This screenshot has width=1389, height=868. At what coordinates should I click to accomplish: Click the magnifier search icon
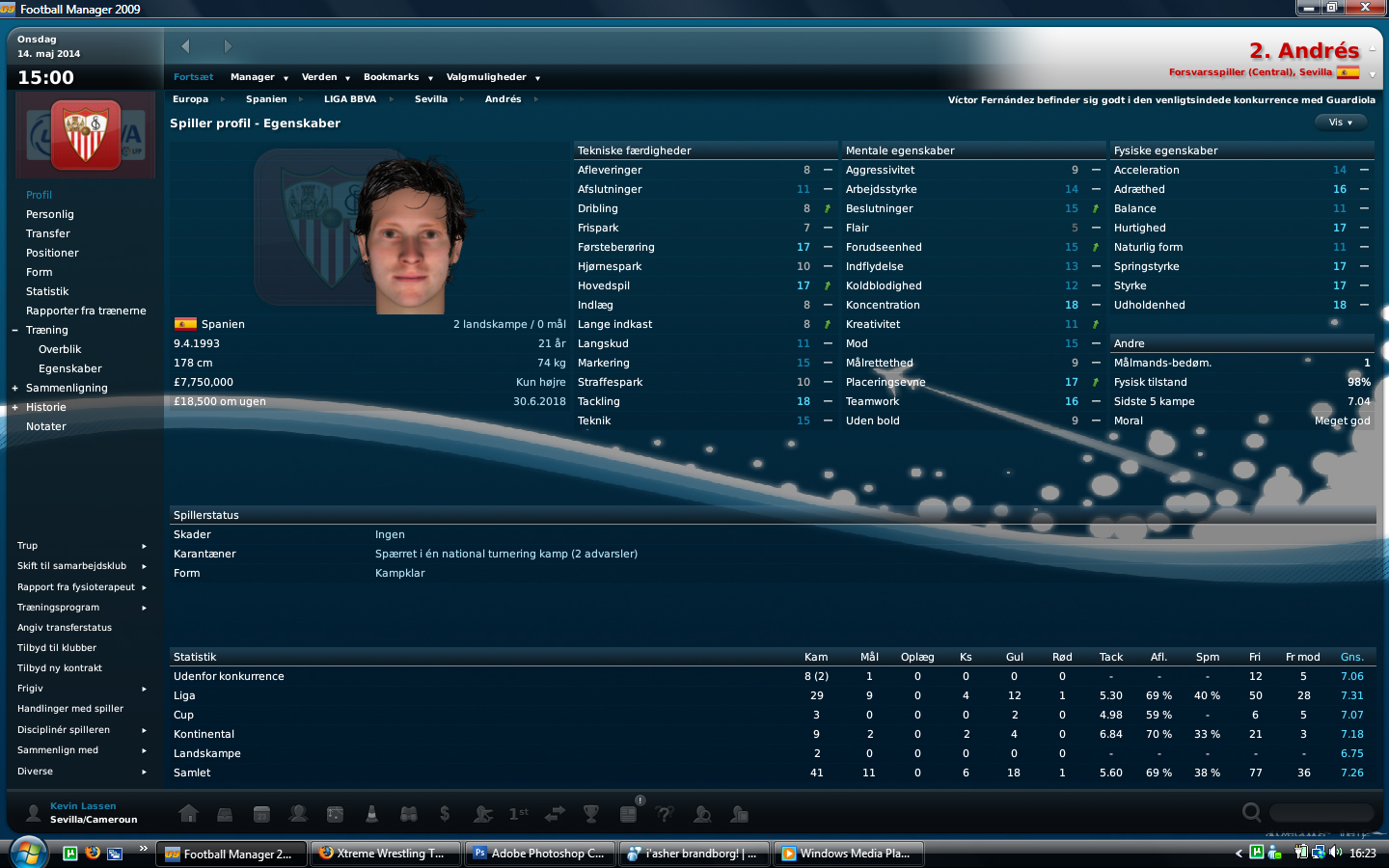click(x=1251, y=812)
